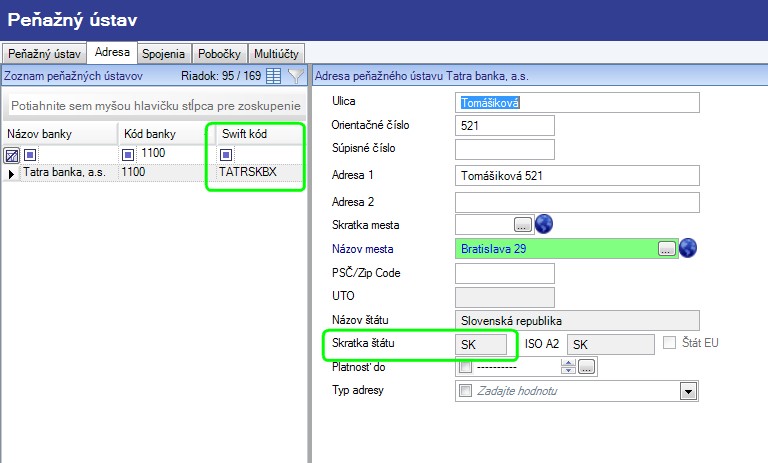This screenshot has width=768, height=463.
Task: Open the Typ adresy dropdown arrow
Action: click(x=688, y=391)
